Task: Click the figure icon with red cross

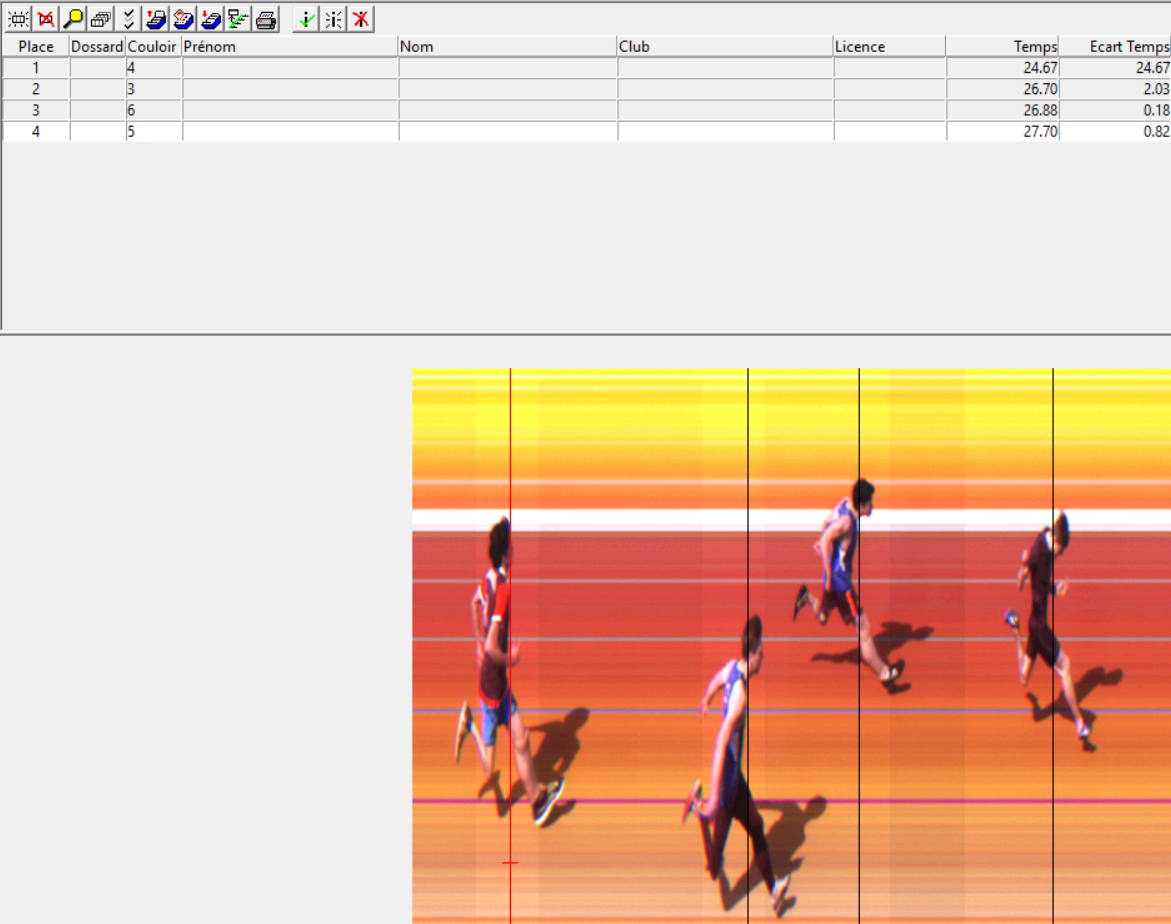Action: pos(361,19)
